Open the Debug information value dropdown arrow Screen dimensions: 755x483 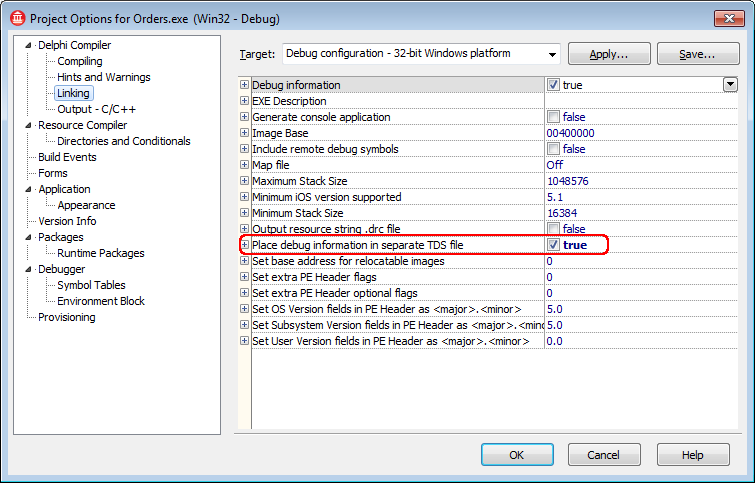[730, 85]
